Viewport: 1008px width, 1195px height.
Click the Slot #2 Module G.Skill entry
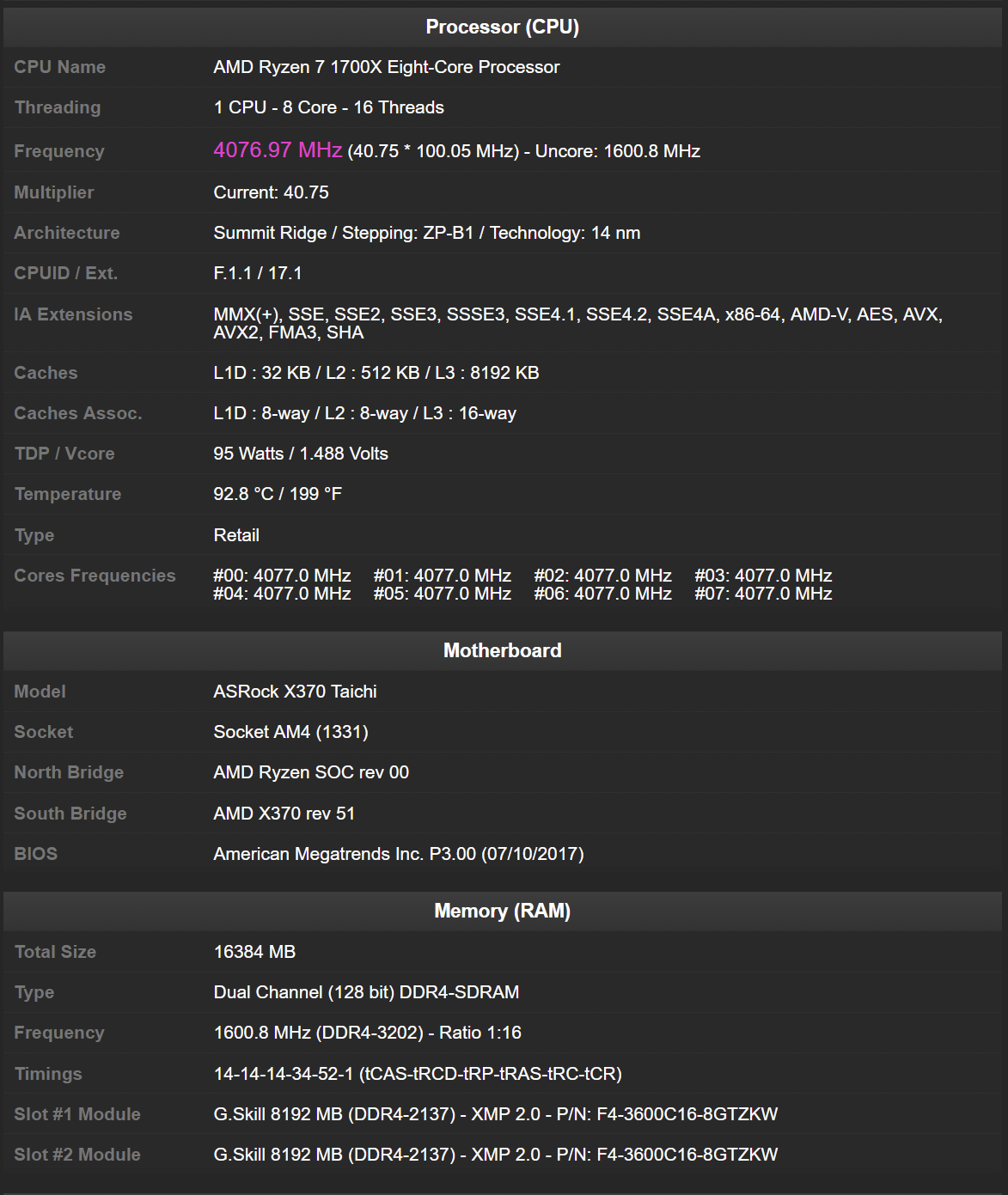click(496, 1155)
